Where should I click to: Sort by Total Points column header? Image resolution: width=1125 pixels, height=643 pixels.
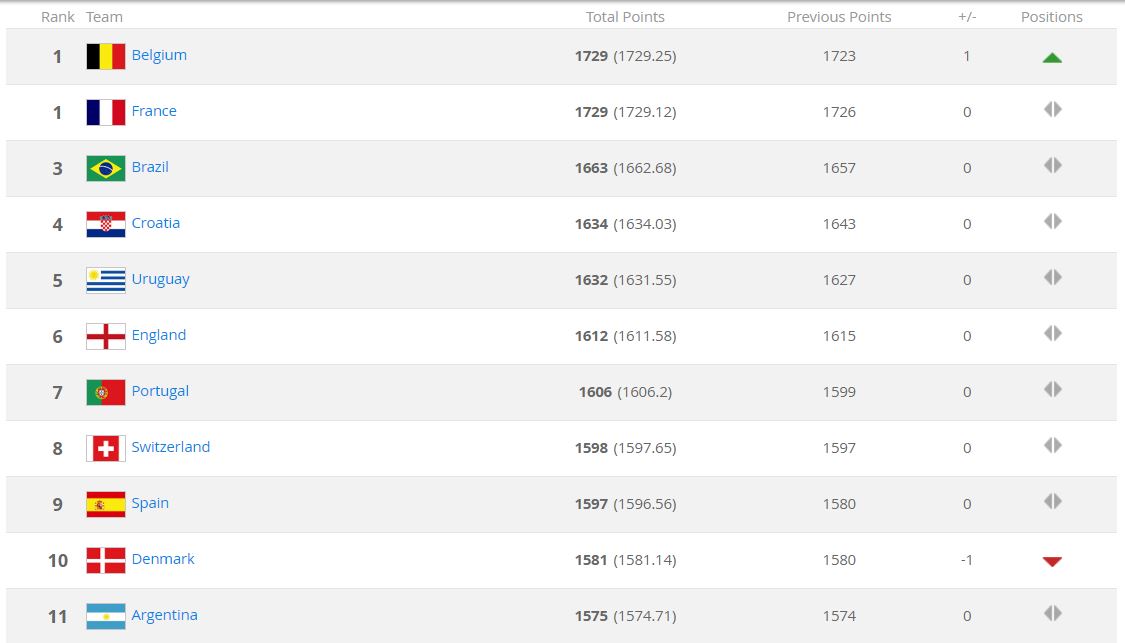point(625,17)
